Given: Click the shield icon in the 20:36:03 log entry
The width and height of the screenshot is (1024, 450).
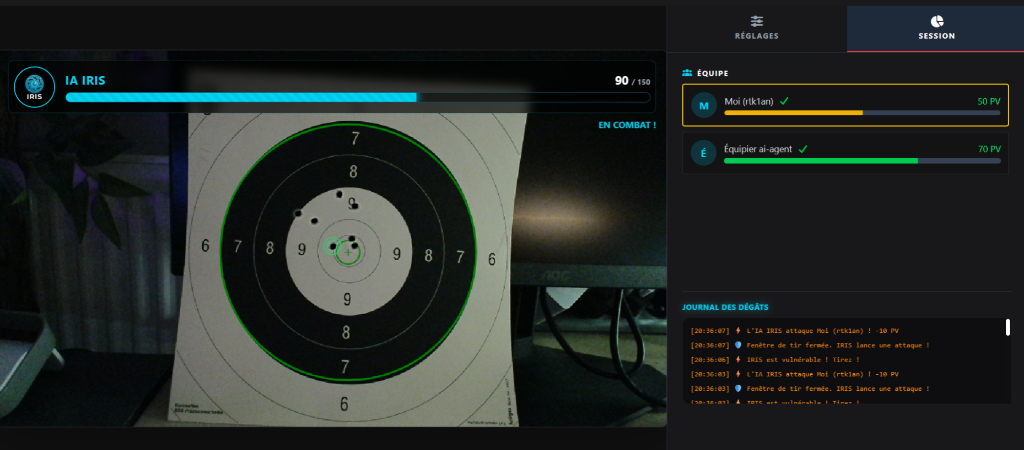Looking at the screenshot, I should pos(738,389).
